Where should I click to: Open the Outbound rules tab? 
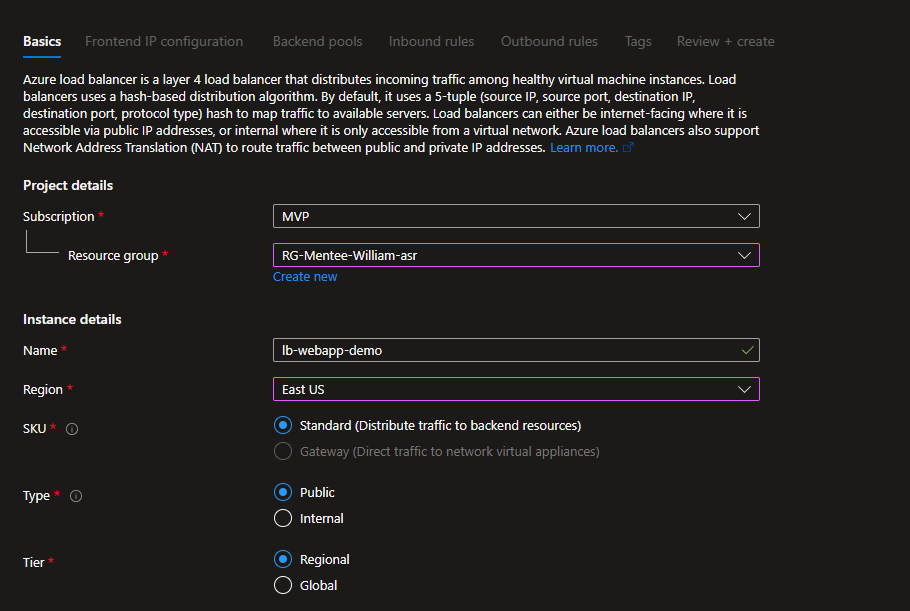549,42
